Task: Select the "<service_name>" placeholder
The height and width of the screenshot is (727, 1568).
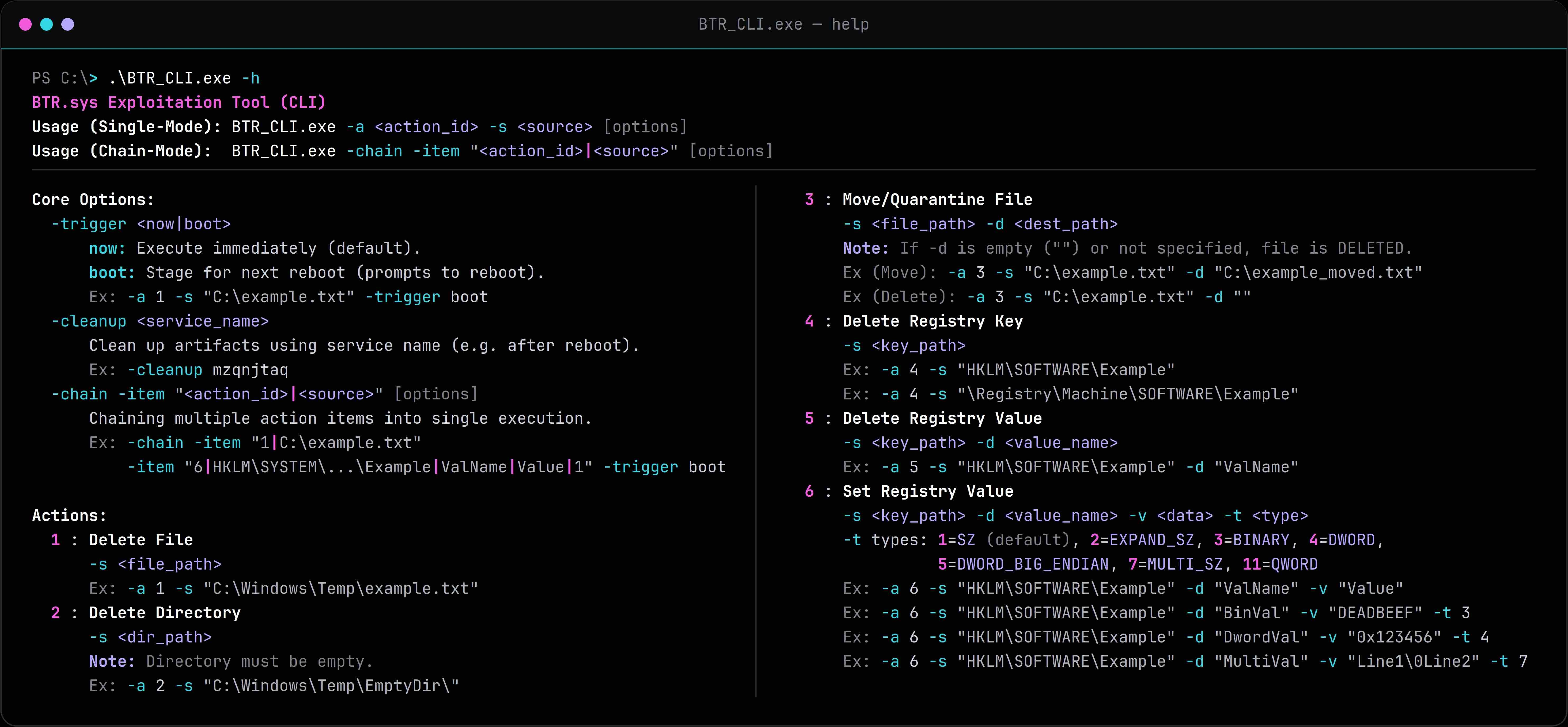Action: click(203, 321)
